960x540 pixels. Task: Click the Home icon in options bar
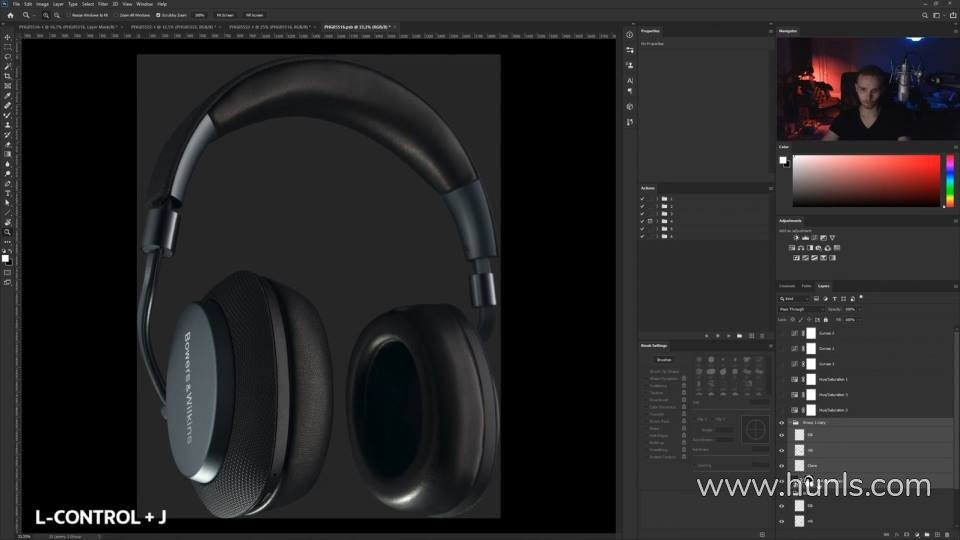(x=10, y=15)
